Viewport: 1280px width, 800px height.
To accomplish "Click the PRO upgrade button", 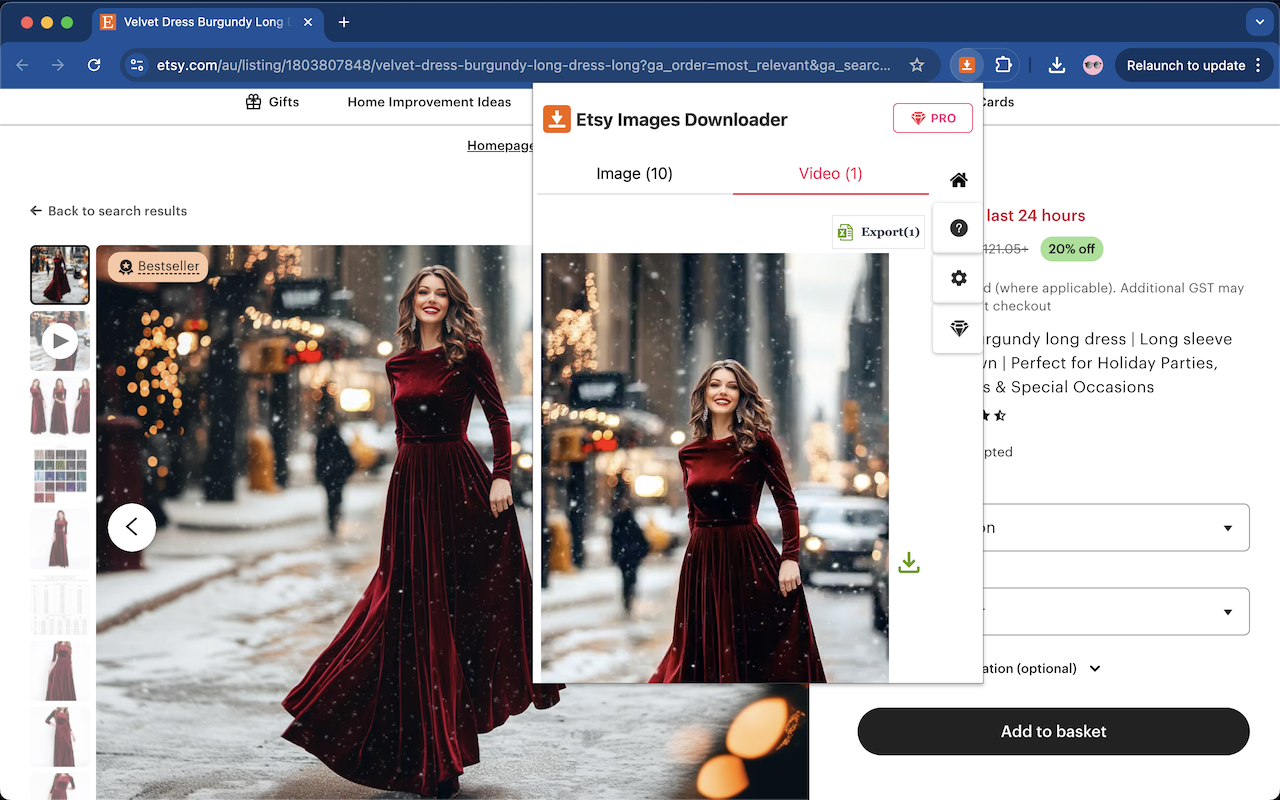I will pos(932,118).
